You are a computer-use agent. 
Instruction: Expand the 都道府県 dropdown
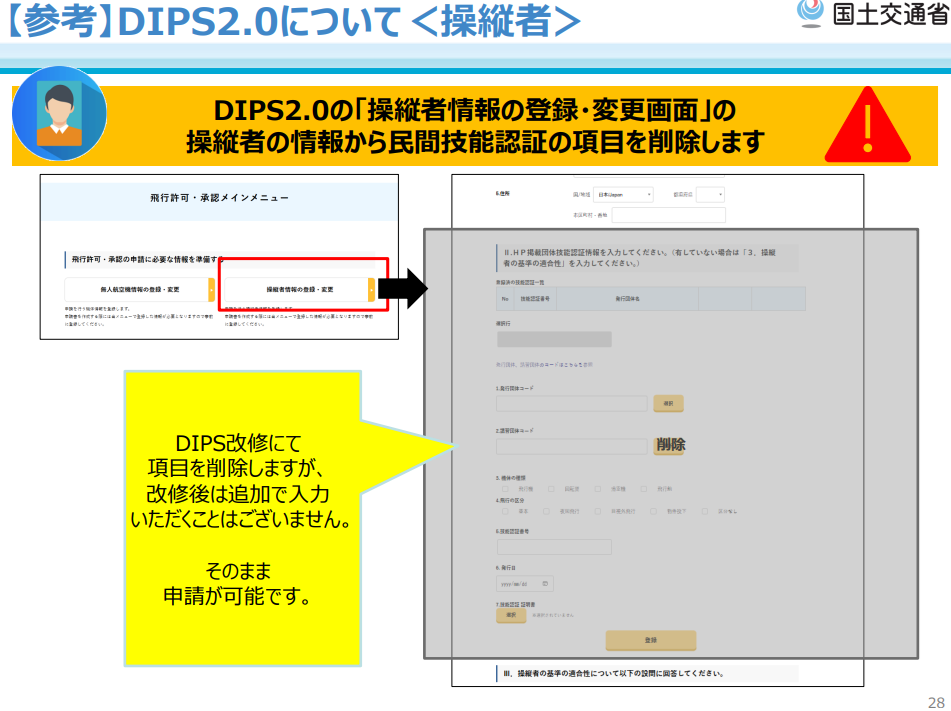pos(710,195)
